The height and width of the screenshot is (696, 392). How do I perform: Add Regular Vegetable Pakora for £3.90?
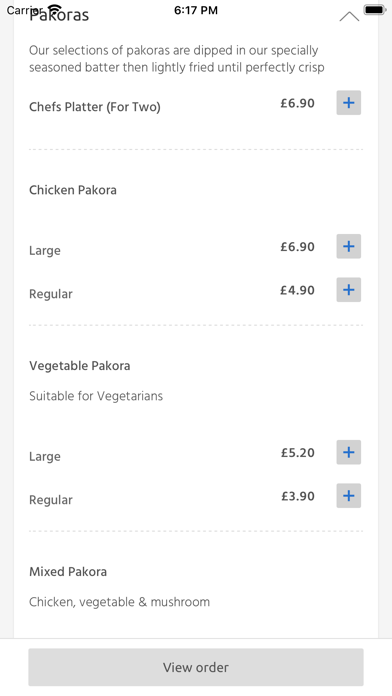pyautogui.click(x=348, y=496)
